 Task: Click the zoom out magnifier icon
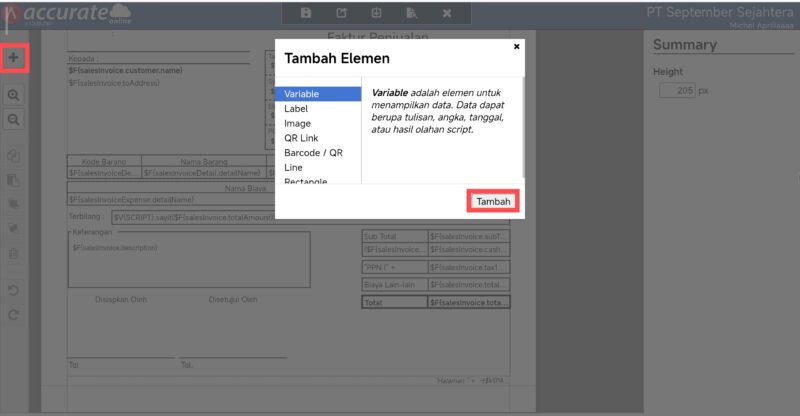click(14, 119)
